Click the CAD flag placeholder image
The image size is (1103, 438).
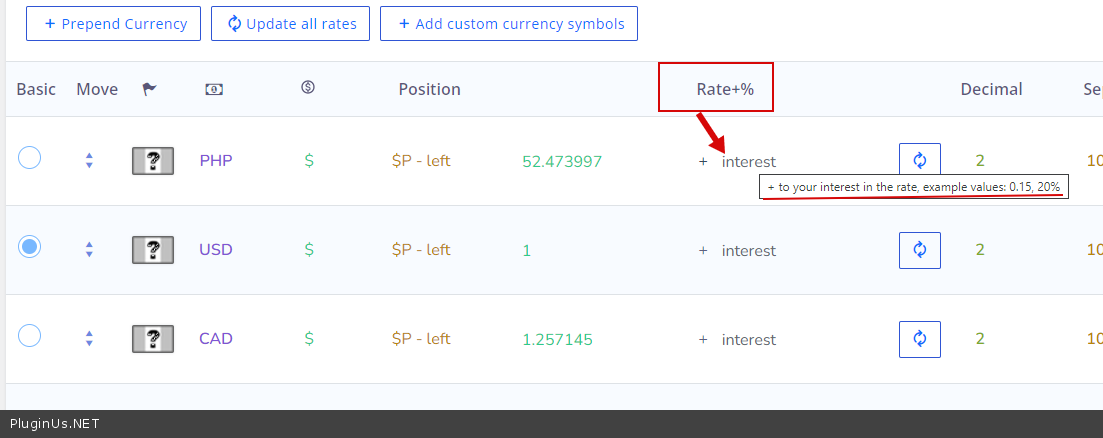(x=153, y=339)
